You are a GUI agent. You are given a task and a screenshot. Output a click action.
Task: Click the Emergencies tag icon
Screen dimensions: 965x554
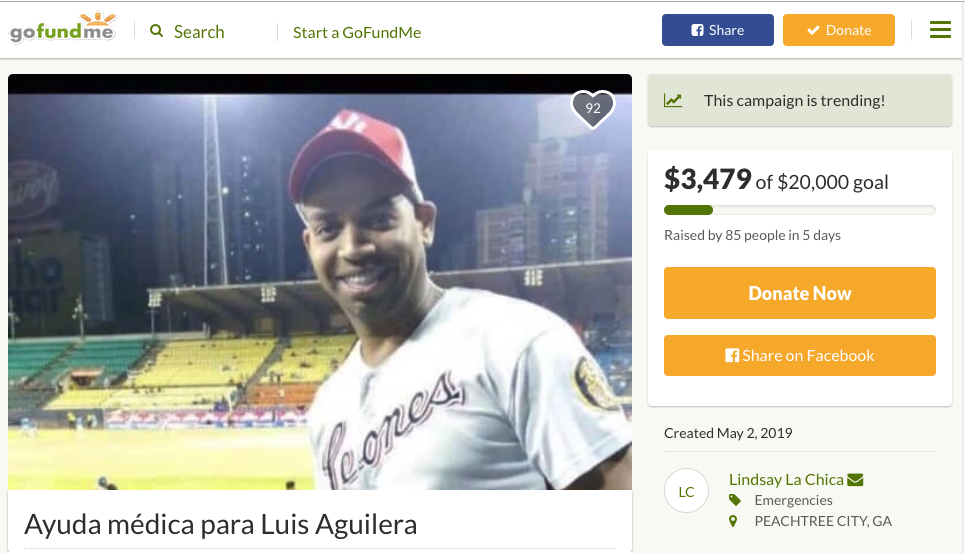point(734,500)
